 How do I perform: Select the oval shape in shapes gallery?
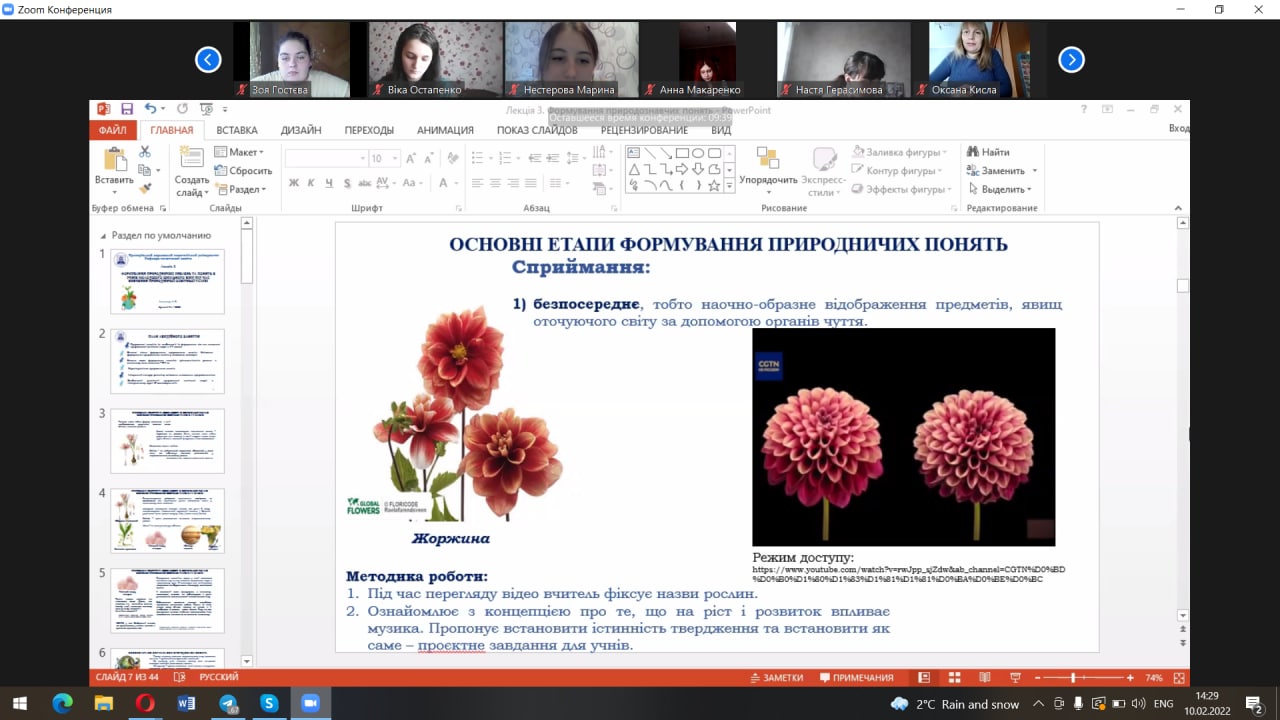click(x=698, y=153)
